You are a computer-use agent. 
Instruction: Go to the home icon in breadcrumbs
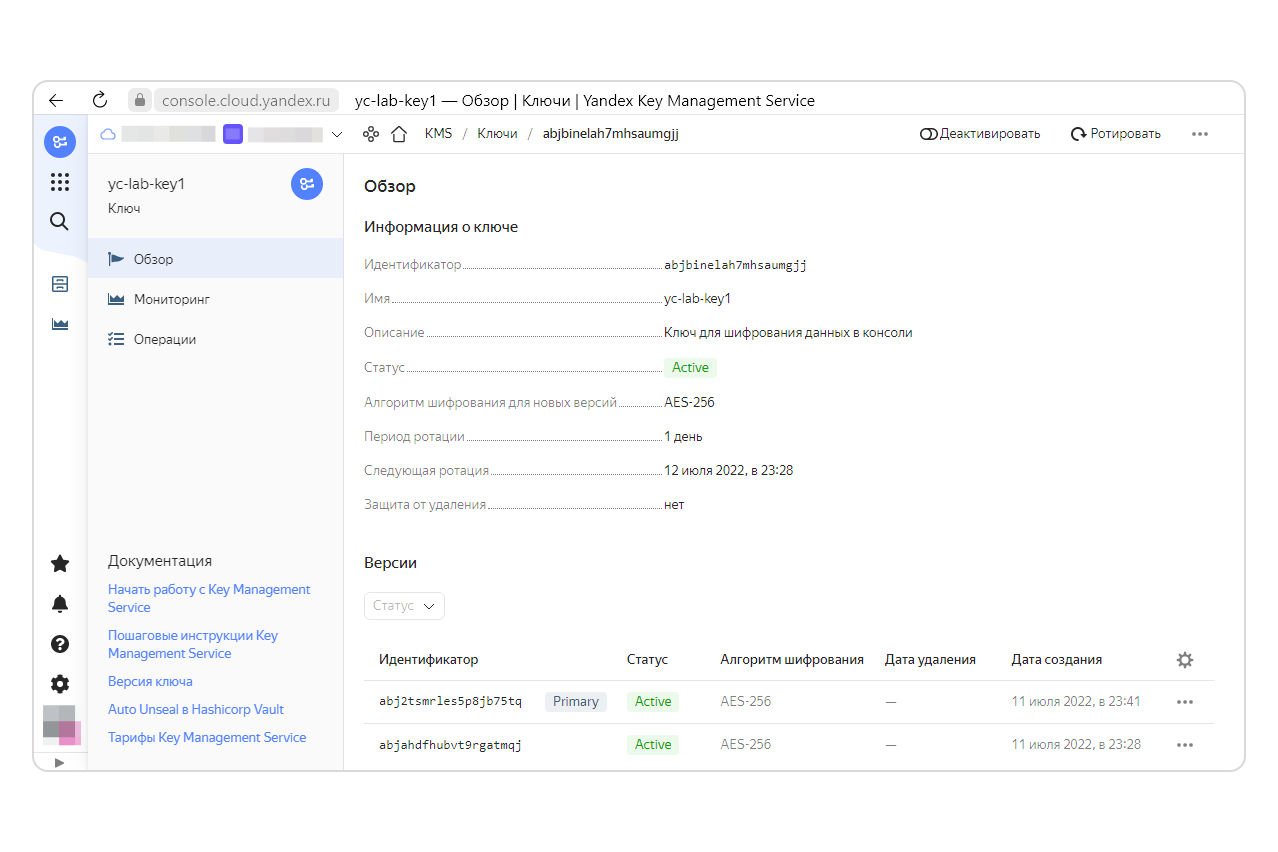click(399, 134)
